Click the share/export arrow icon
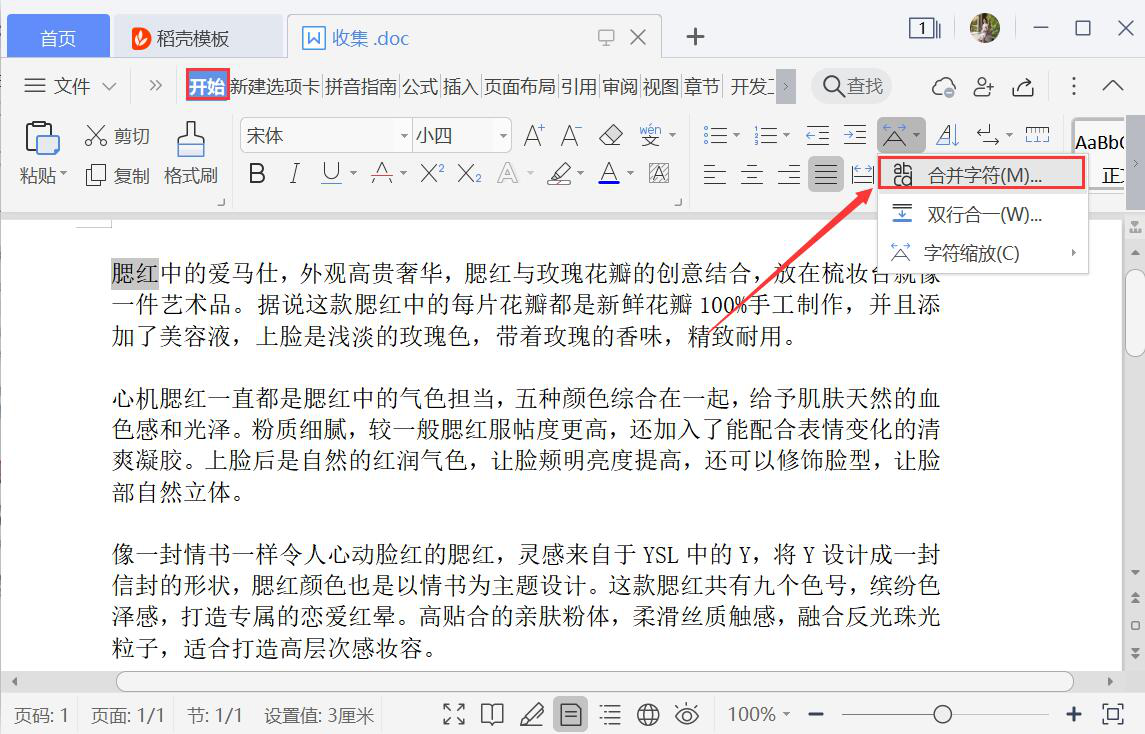Image resolution: width=1145 pixels, height=734 pixels. (x=1023, y=87)
